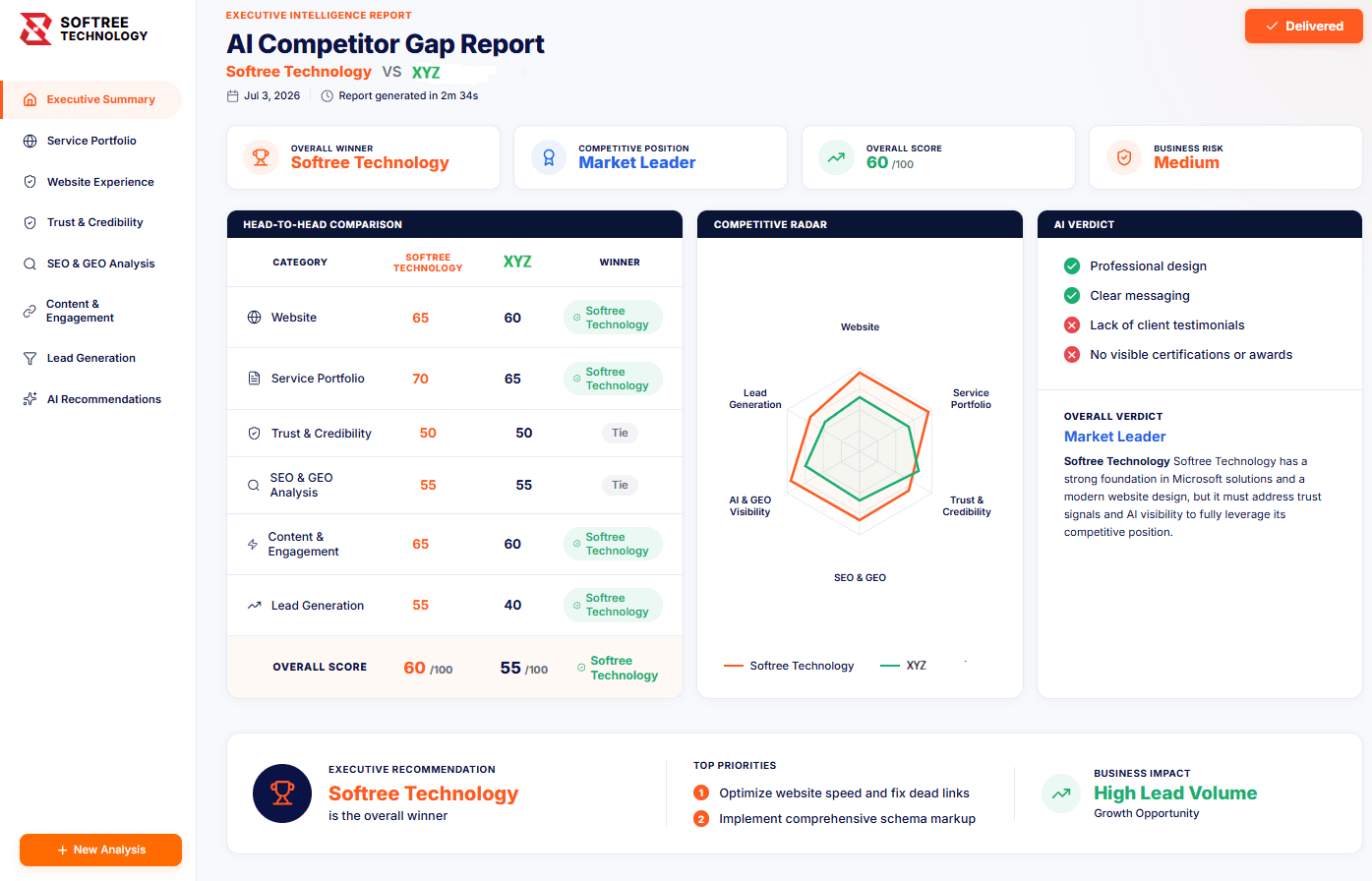
Task: Click the globe icon in the Website table row
Action: [x=254, y=318]
